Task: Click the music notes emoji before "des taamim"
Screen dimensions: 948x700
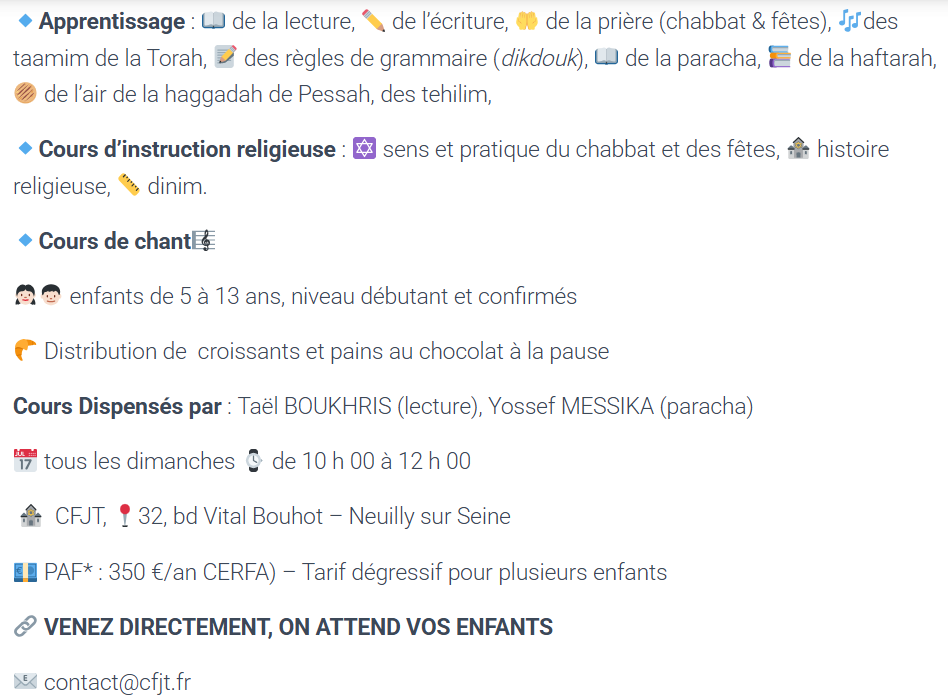Action: pyautogui.click(x=849, y=21)
